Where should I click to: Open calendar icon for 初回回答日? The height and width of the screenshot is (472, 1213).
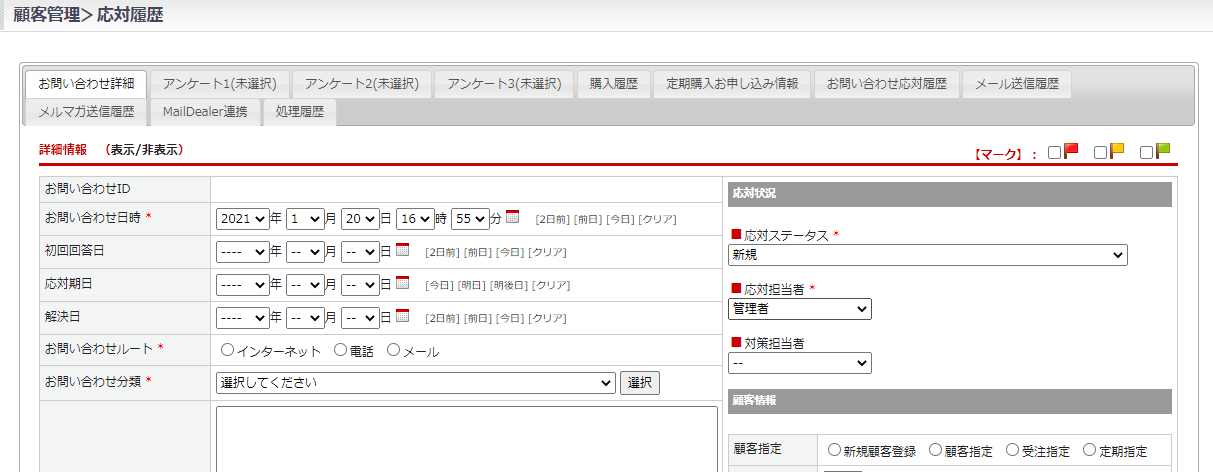click(402, 250)
